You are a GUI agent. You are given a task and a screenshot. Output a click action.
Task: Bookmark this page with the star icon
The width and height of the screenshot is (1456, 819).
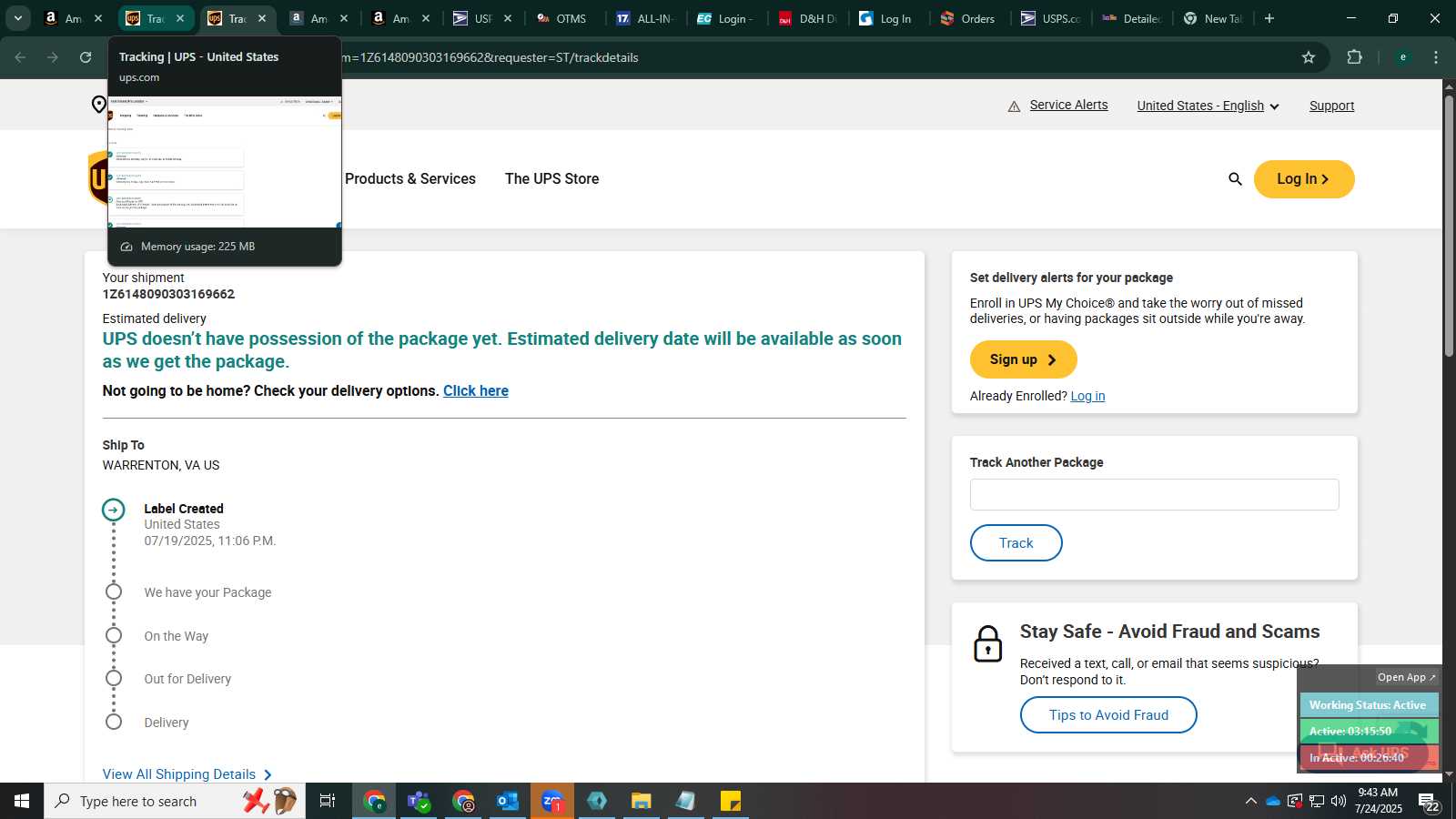coord(1309,57)
